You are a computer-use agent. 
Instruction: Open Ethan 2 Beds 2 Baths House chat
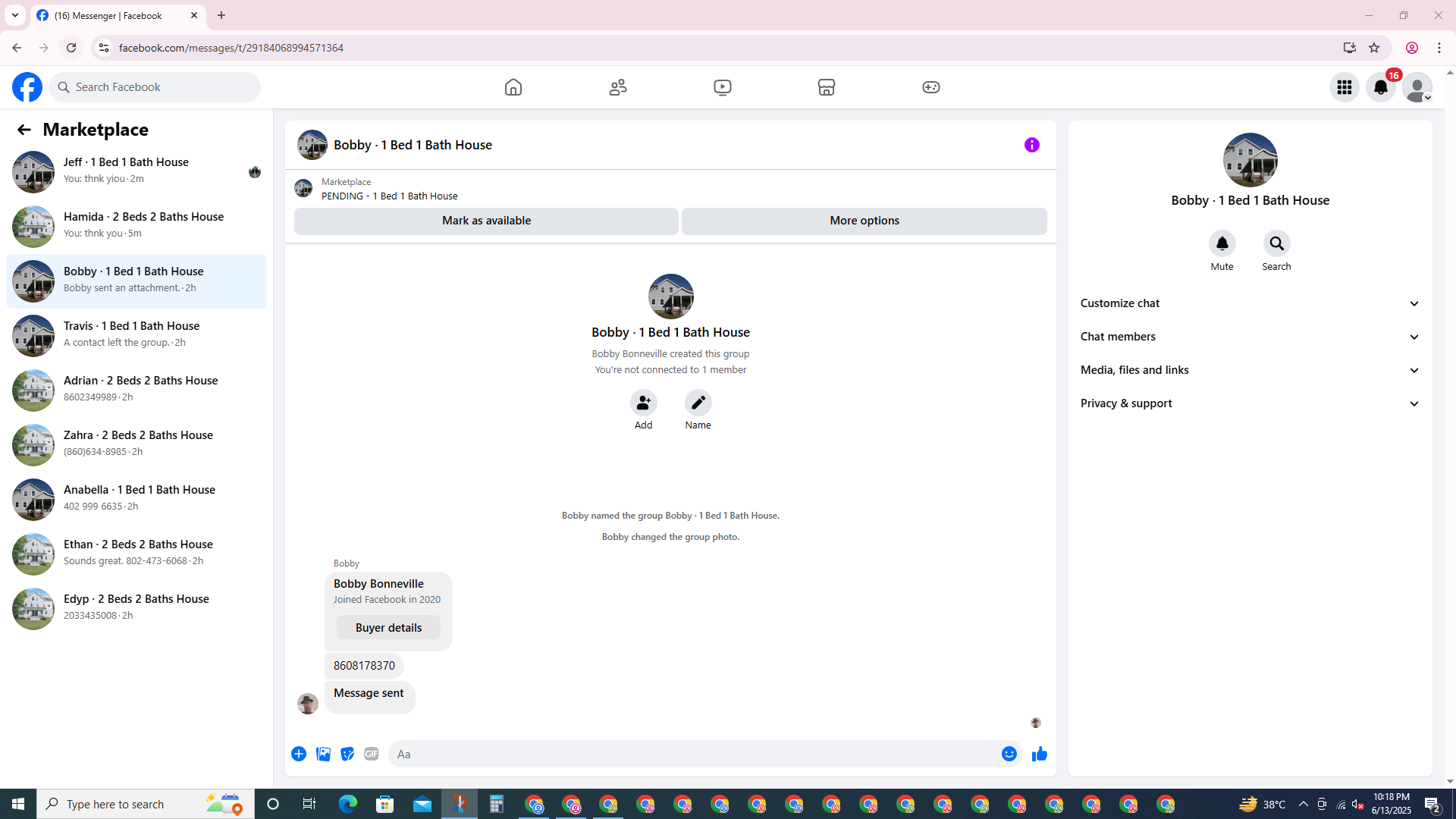(136, 554)
